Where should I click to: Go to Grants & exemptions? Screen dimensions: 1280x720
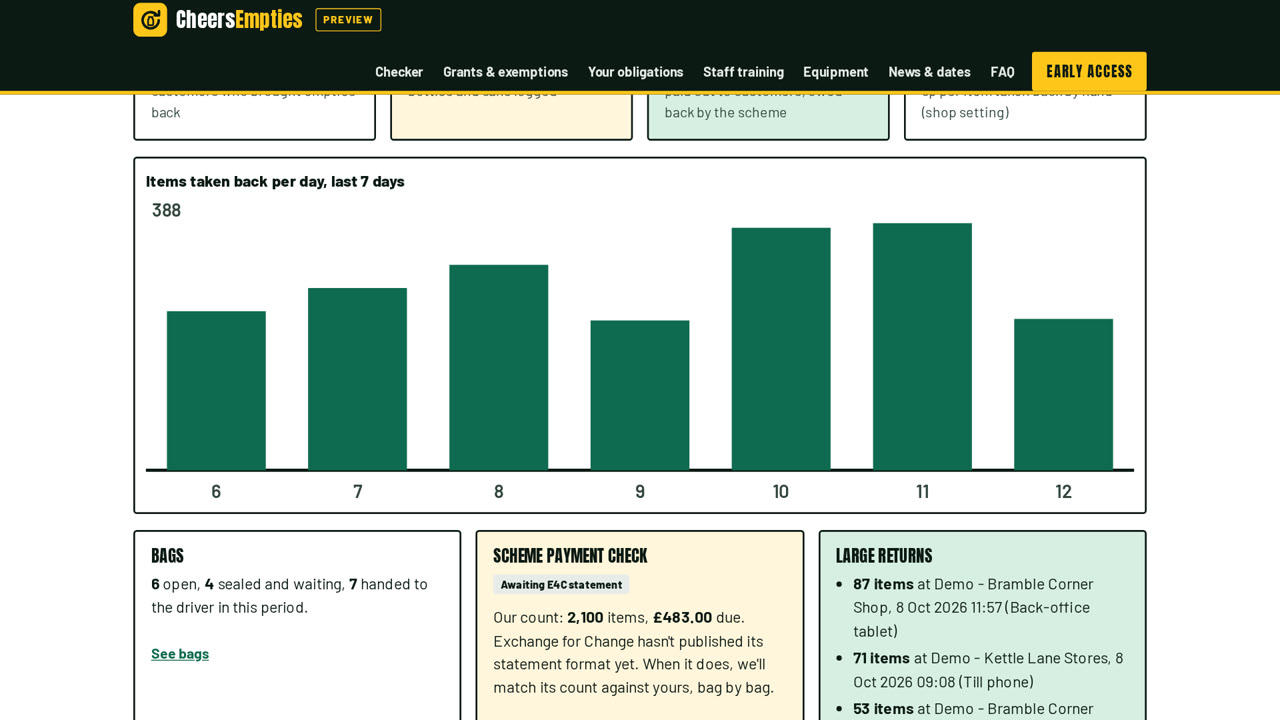[x=505, y=72]
